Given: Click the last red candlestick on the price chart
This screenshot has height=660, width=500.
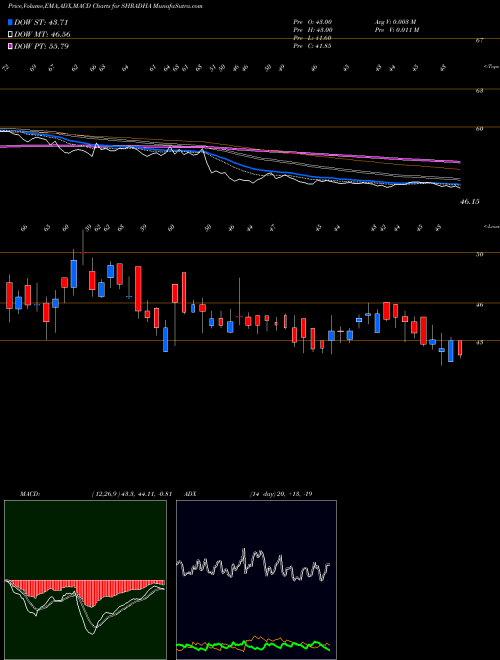Looking at the screenshot, I should click(x=460, y=349).
